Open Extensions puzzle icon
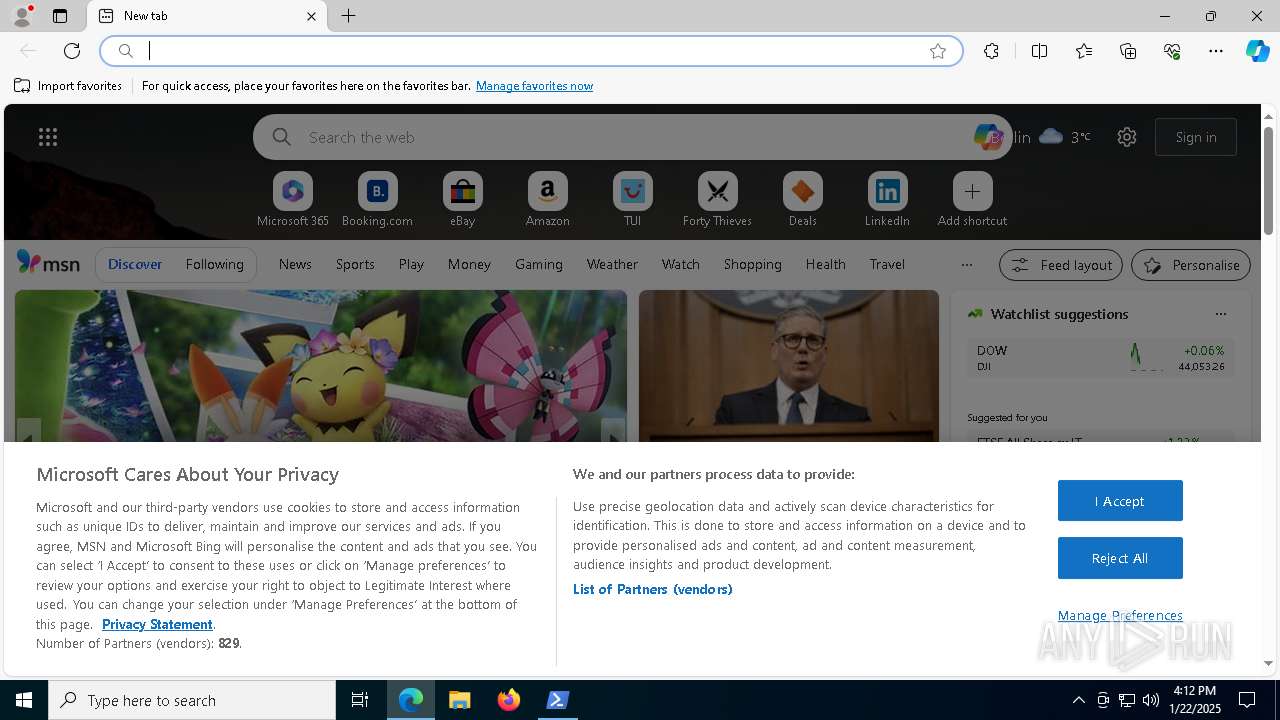The image size is (1280, 720). 991,51
